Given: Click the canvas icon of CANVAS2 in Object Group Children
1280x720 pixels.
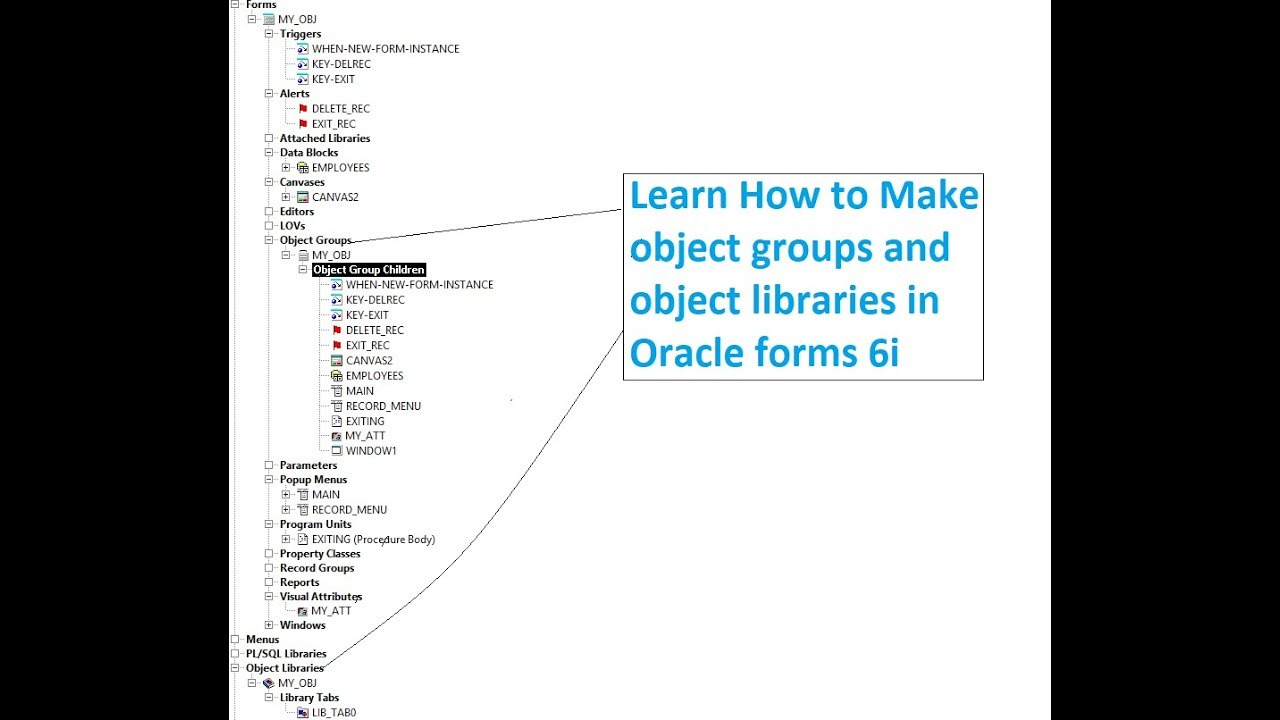Looking at the screenshot, I should (337, 360).
